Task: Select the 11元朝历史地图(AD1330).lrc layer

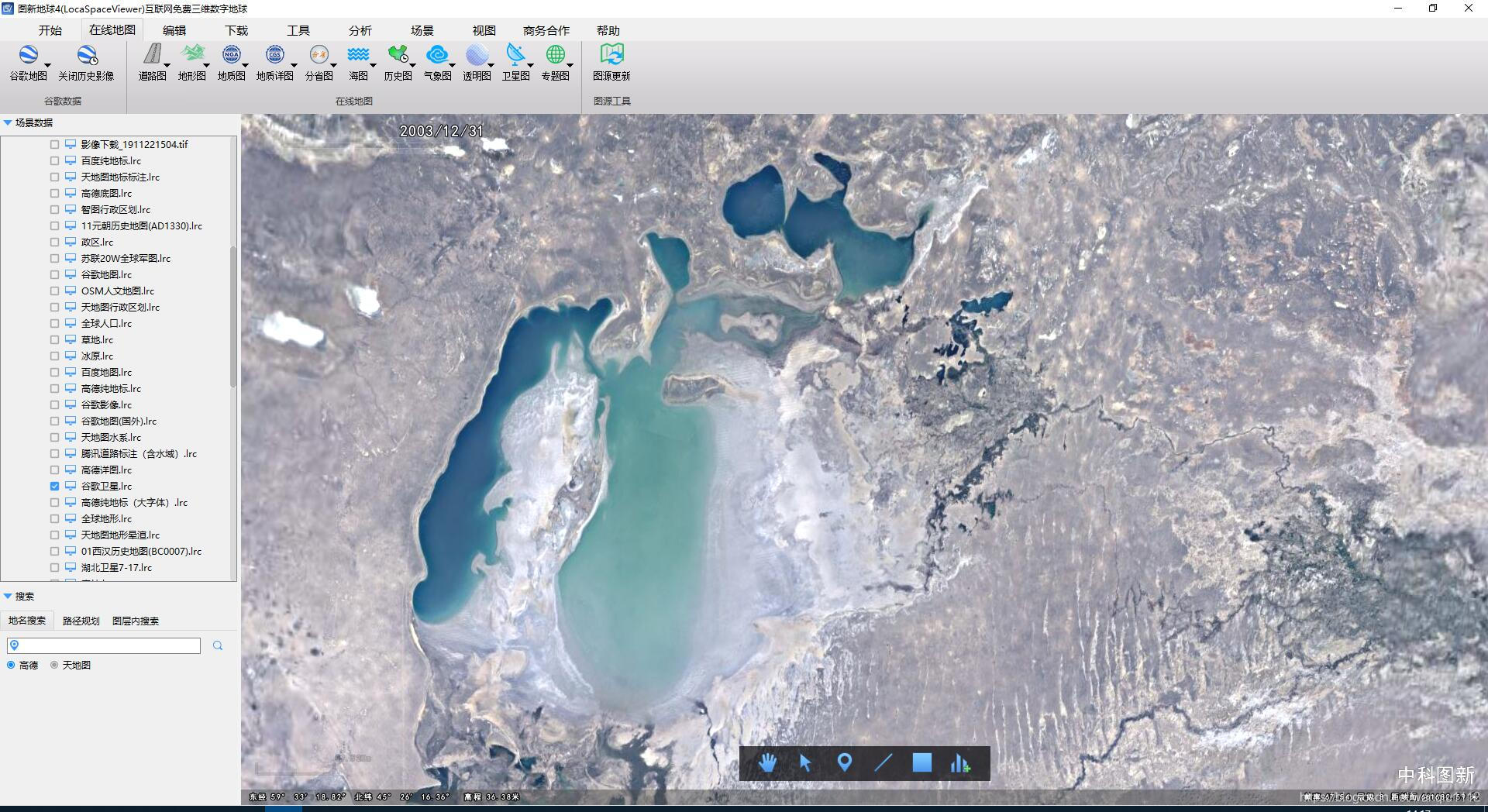Action: [142, 225]
